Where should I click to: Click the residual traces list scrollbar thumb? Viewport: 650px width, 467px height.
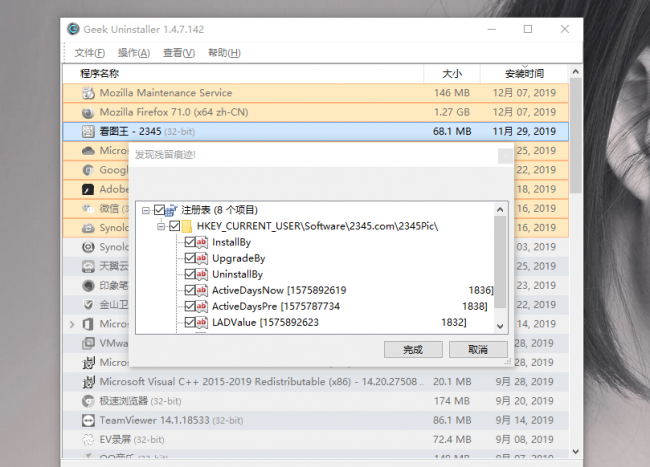point(500,262)
